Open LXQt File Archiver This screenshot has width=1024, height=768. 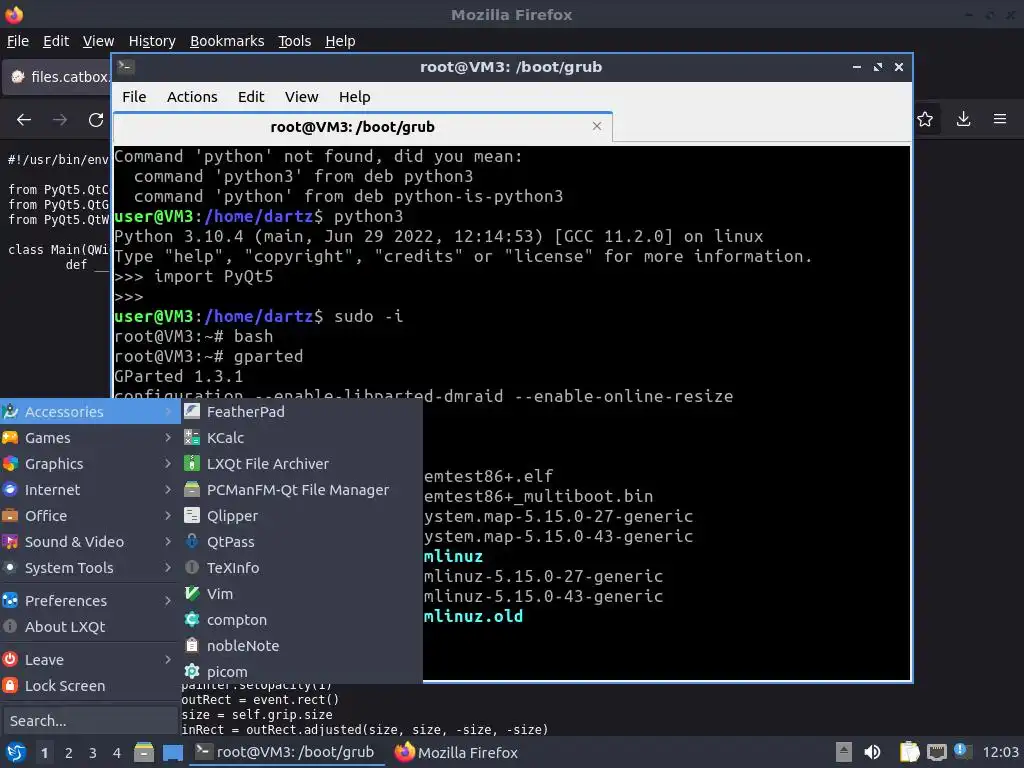pos(302,464)
